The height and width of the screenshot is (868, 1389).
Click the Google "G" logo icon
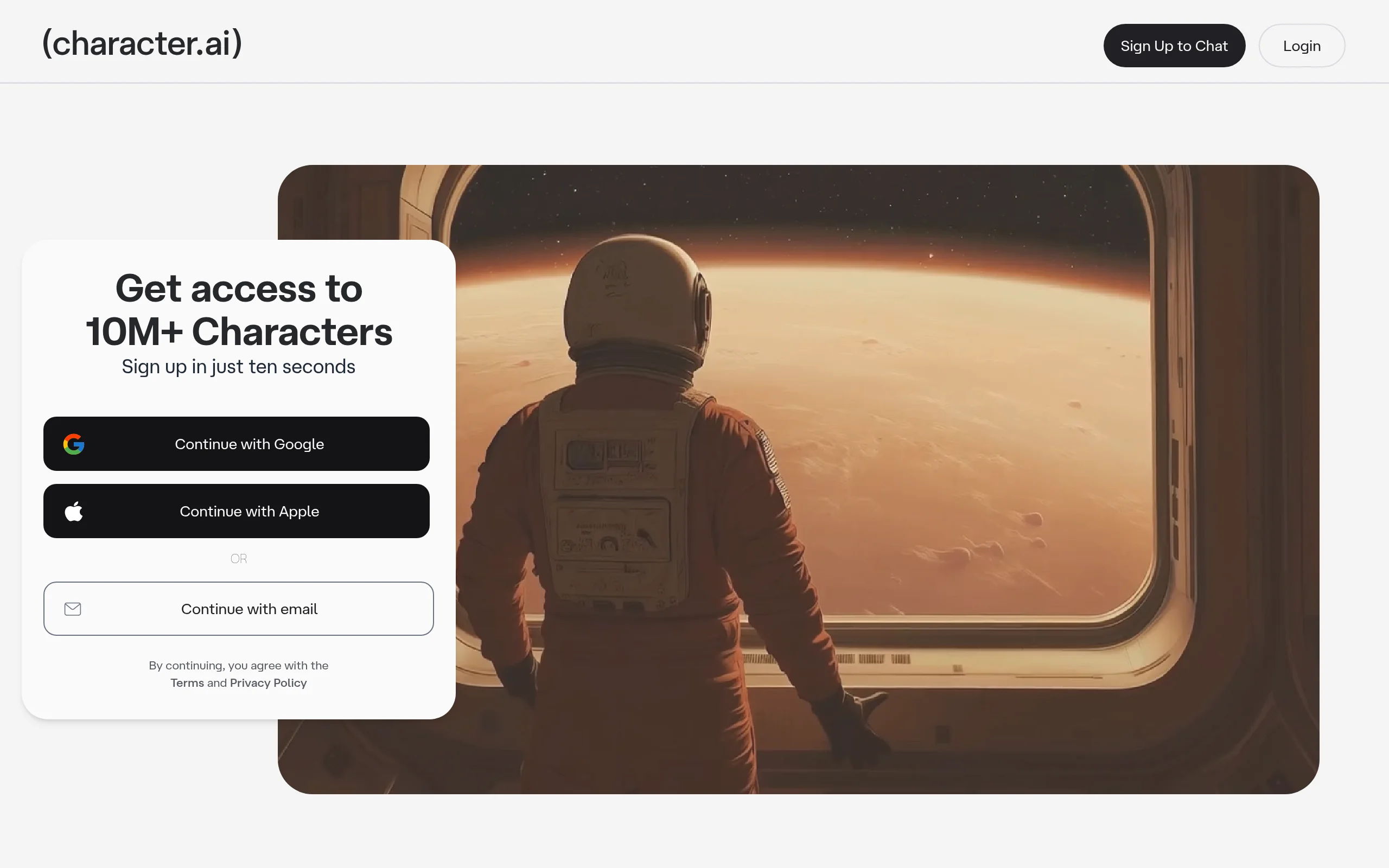[73, 444]
